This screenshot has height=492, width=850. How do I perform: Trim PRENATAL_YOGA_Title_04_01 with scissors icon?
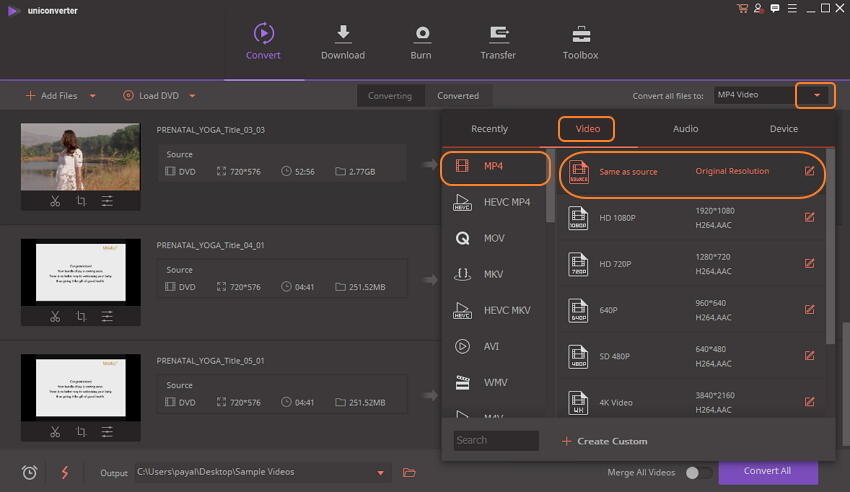click(55, 316)
